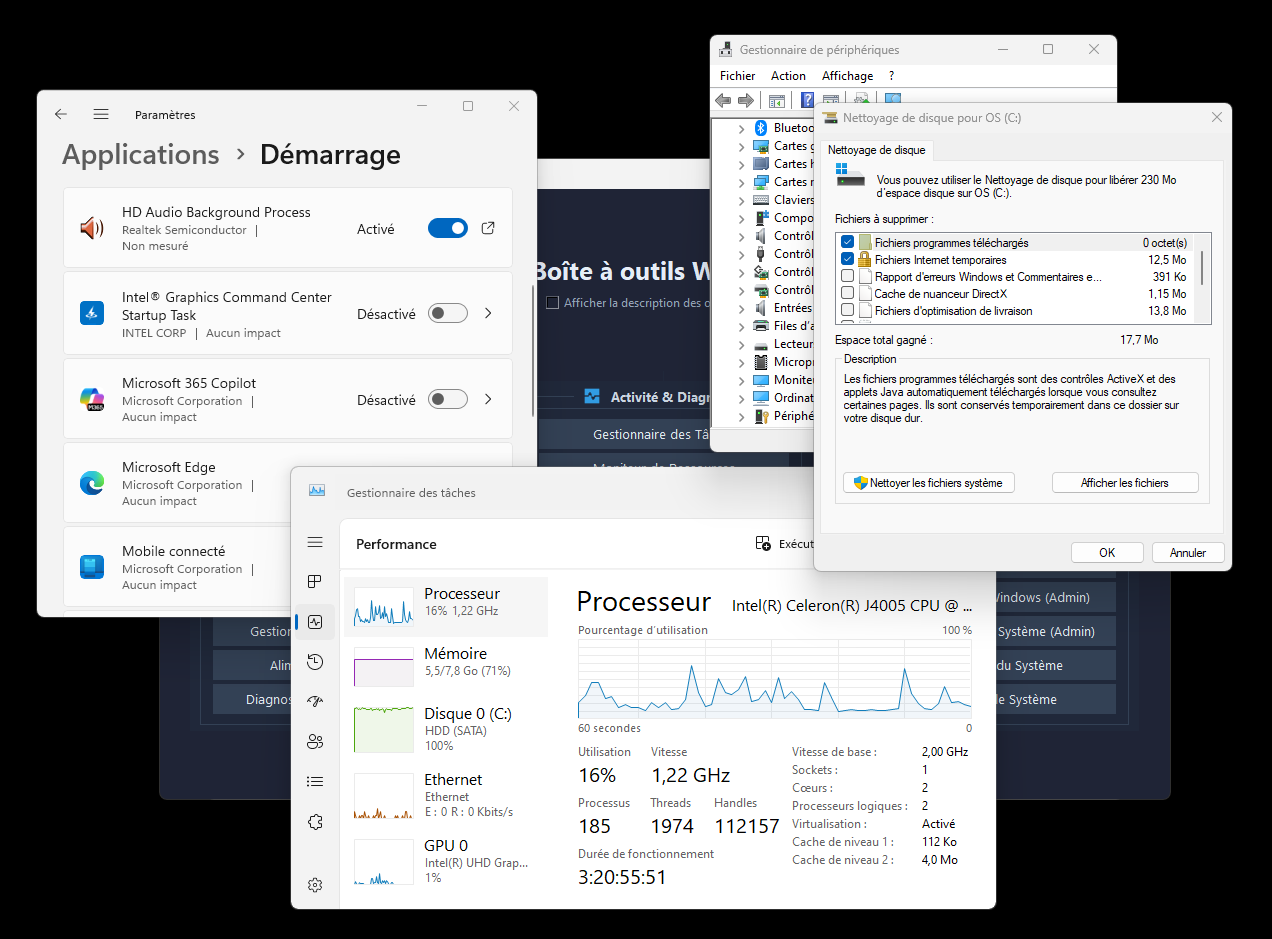Open Paramètres navigation hamburger menu
1272x939 pixels.
coord(101,115)
